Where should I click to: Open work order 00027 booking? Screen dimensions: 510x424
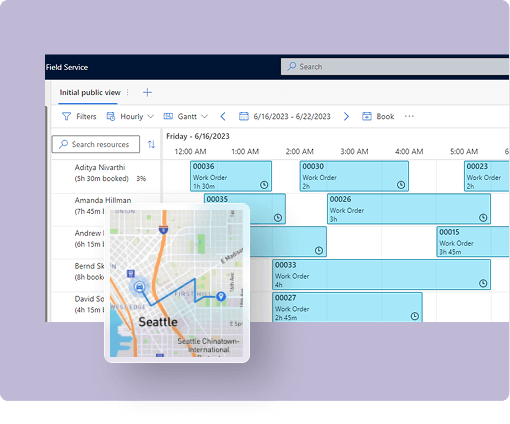coord(347,307)
